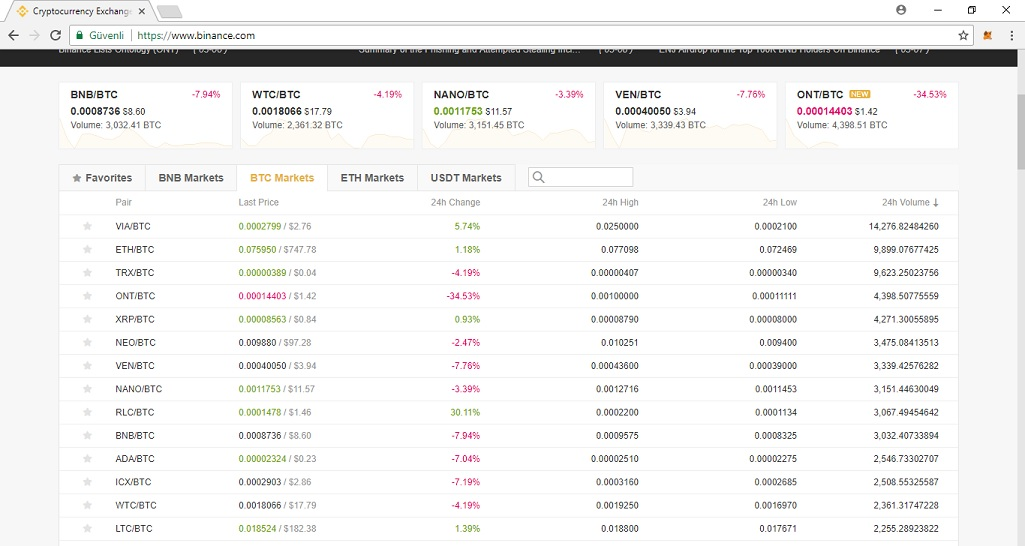Click the address bar URL
Image resolution: width=1025 pixels, height=546 pixels.
196,35
